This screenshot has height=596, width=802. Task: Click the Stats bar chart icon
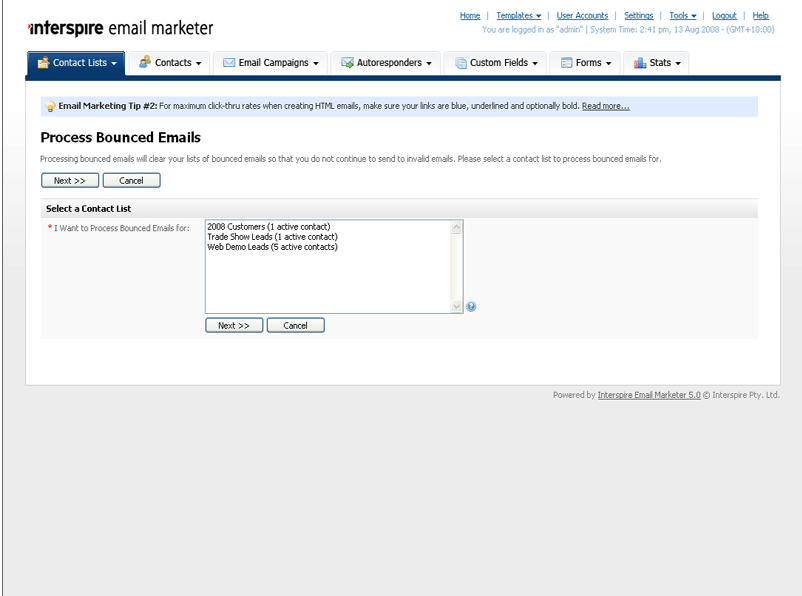click(640, 62)
